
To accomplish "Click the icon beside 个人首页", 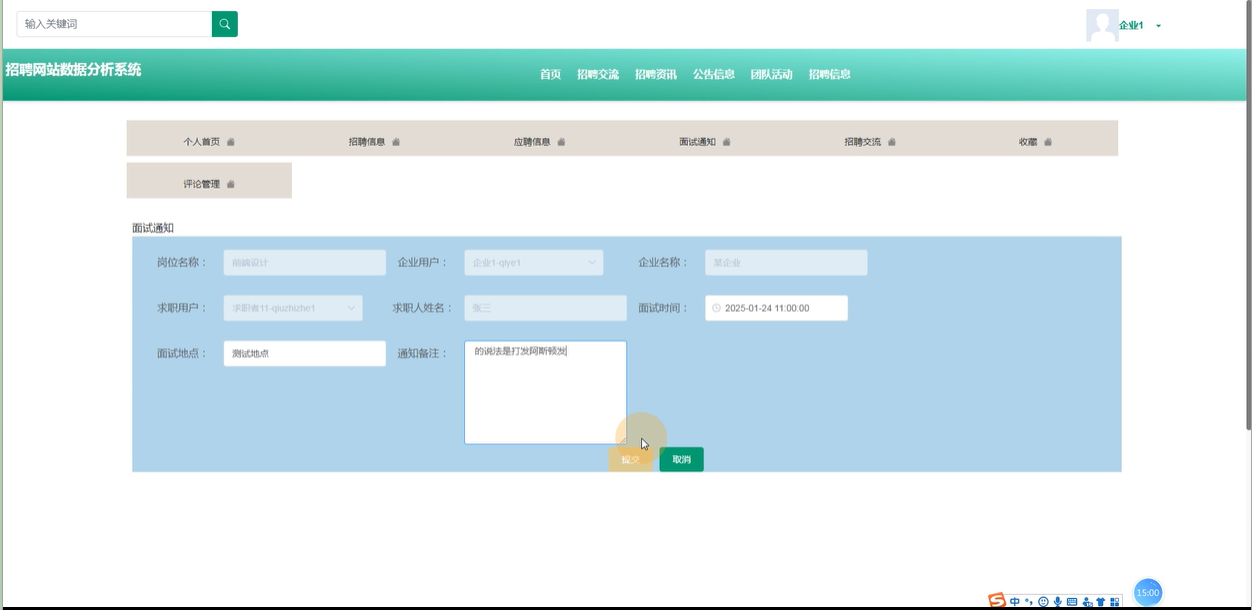I will point(231,142).
